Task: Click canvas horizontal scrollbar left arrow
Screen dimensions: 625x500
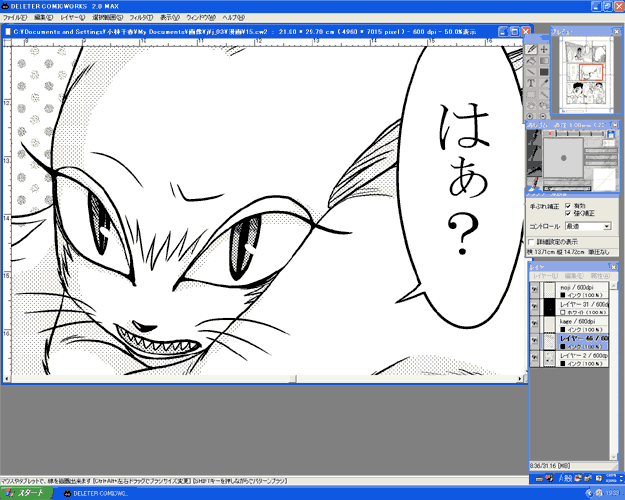Action: [x=6, y=378]
